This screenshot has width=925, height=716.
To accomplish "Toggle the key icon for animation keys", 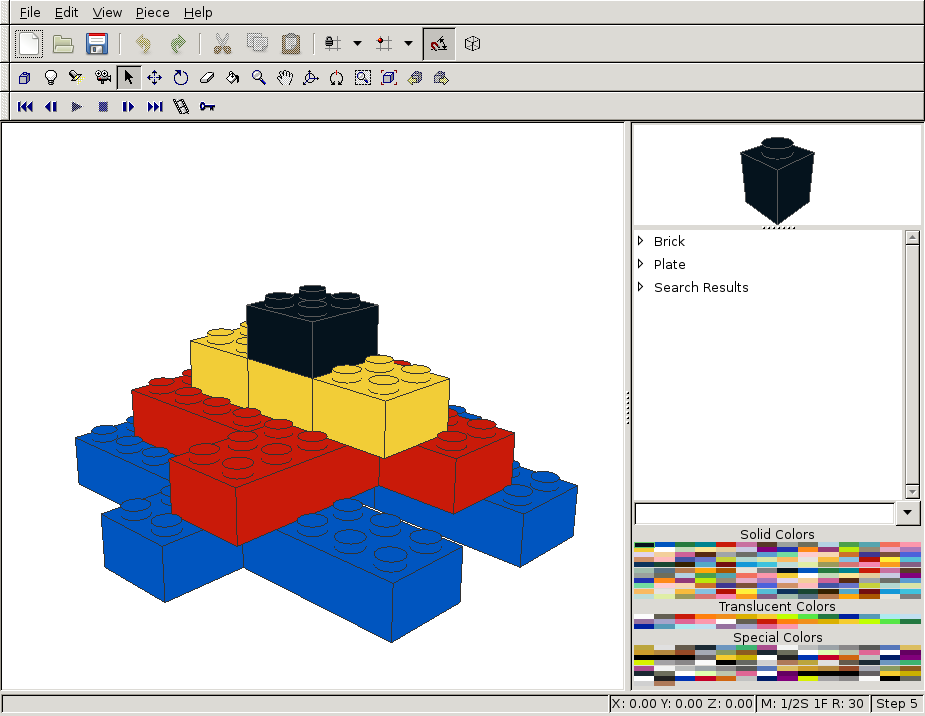I will click(207, 106).
